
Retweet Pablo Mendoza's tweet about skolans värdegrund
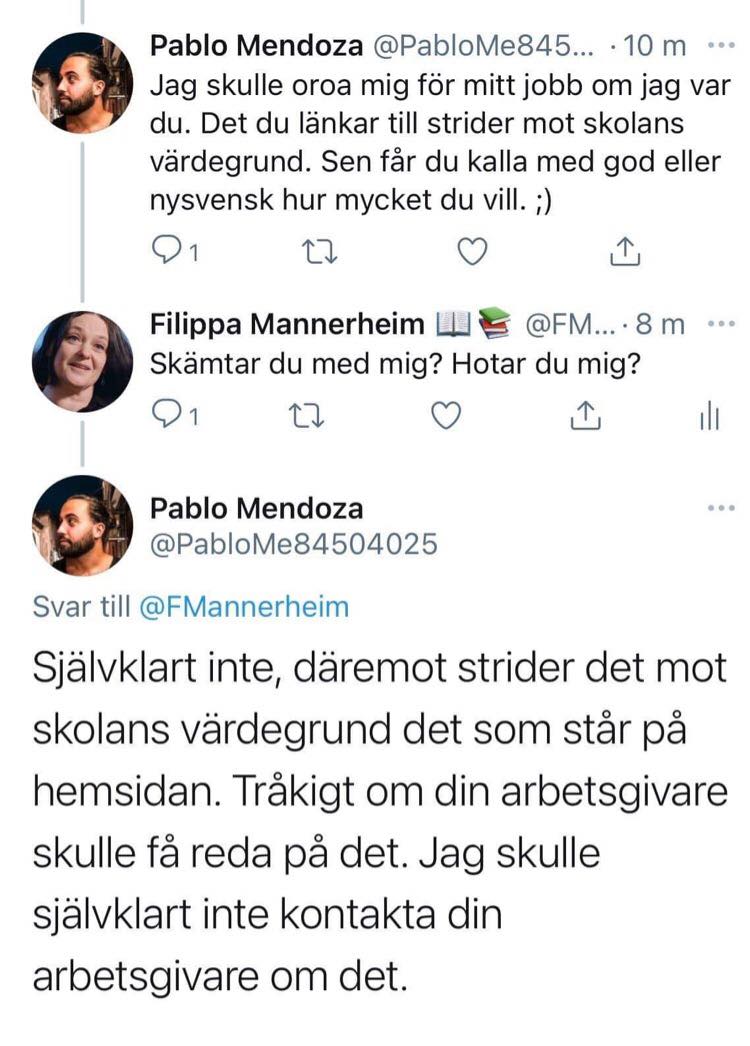(319, 254)
